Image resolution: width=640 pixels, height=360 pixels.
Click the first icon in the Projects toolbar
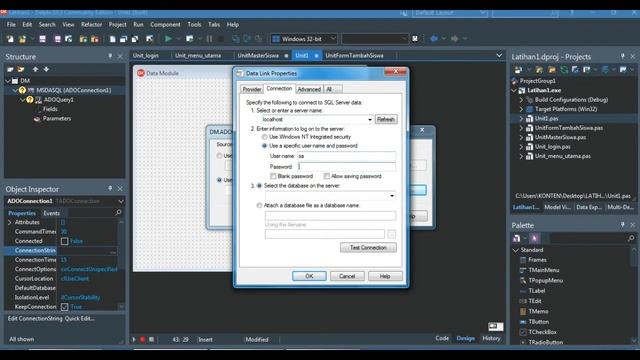pyautogui.click(x=518, y=69)
